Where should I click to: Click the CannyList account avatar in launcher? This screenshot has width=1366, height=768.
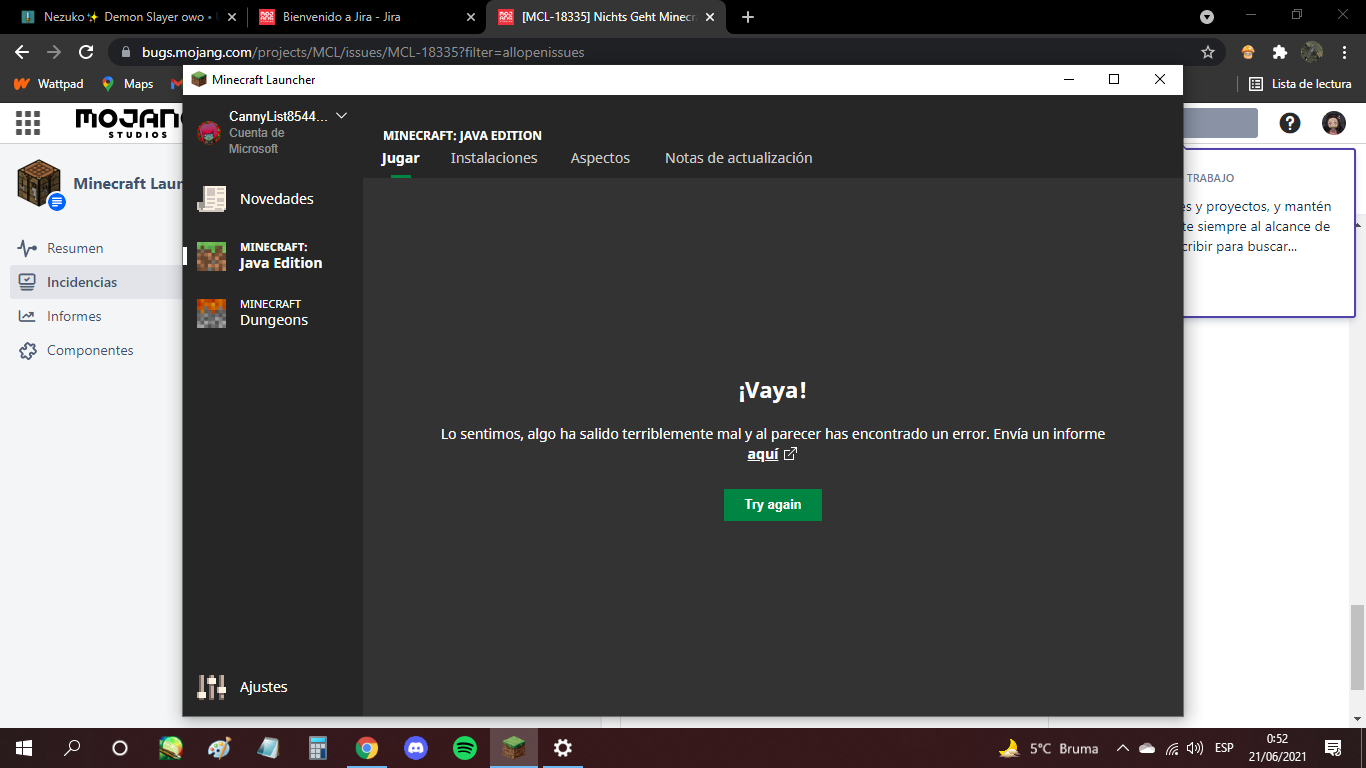pos(209,132)
